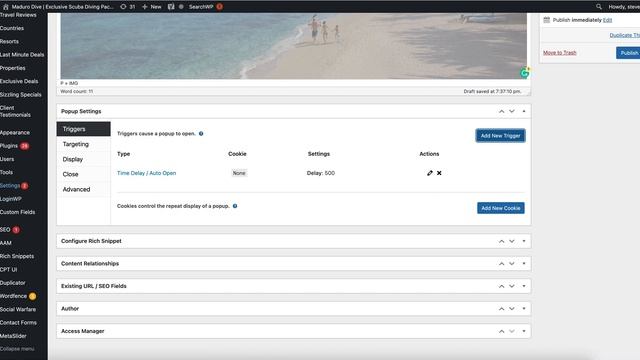Click Edit next to Publish immediately

(607, 20)
